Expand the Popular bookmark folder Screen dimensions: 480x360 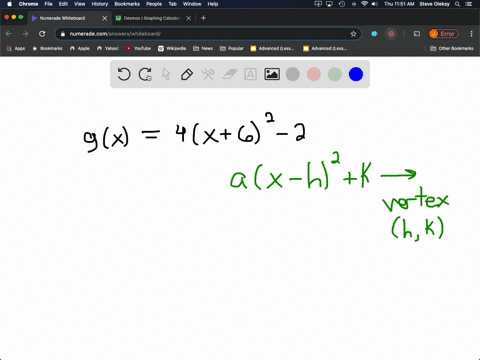click(x=232, y=48)
